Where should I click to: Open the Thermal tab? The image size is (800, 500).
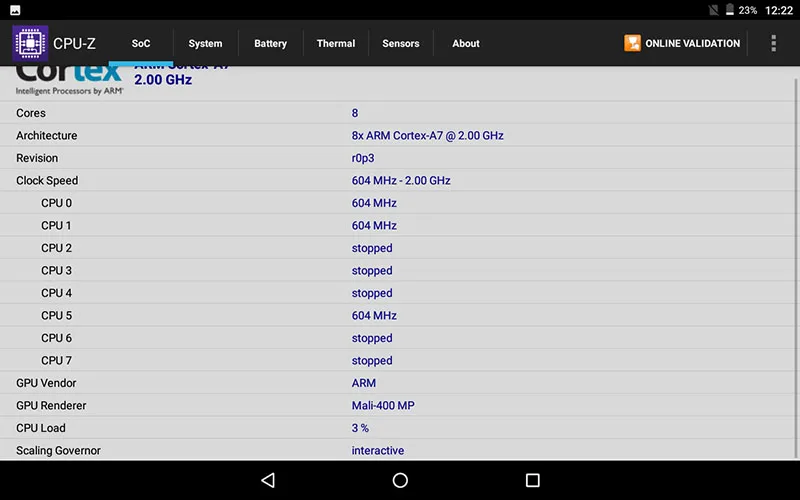(336, 43)
